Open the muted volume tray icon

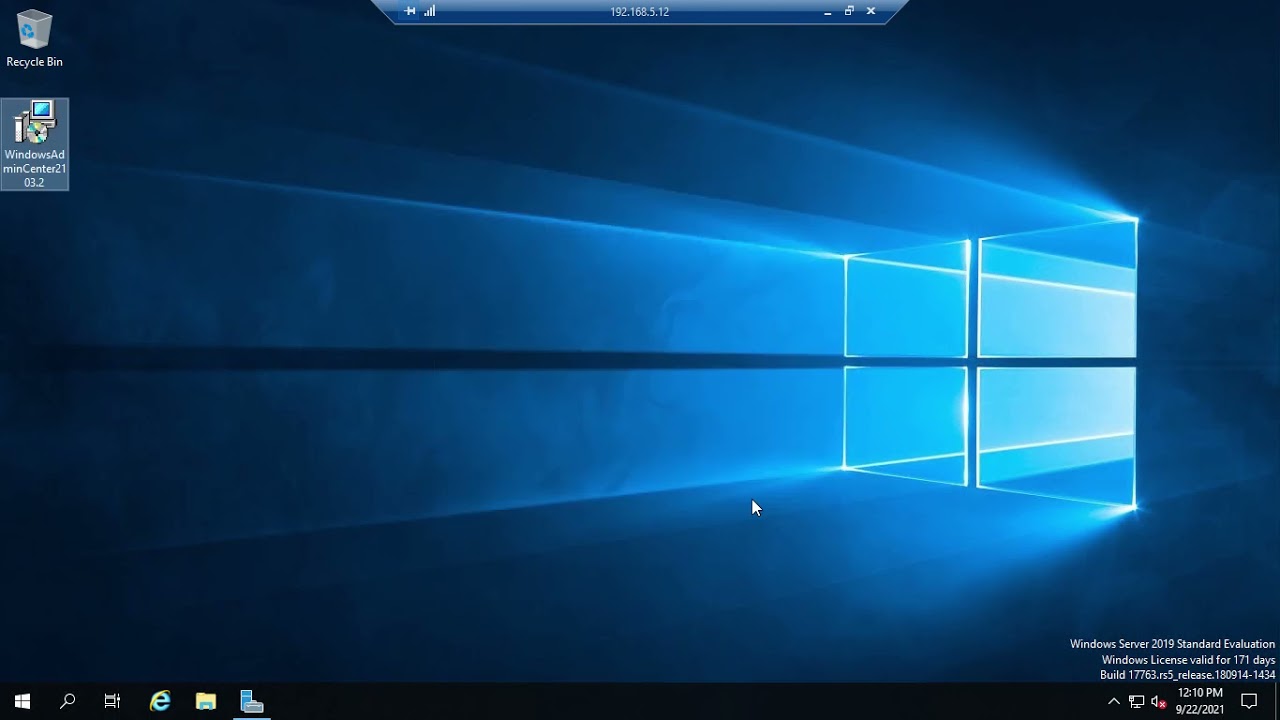point(1159,701)
